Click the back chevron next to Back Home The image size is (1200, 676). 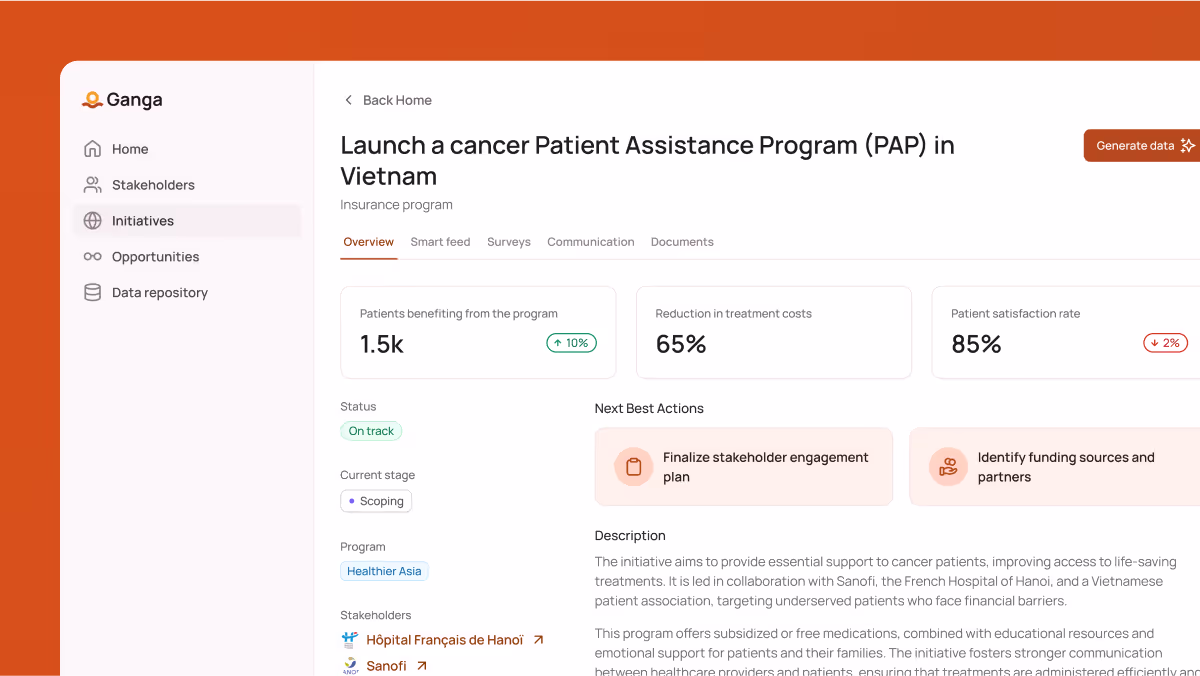pyautogui.click(x=348, y=100)
